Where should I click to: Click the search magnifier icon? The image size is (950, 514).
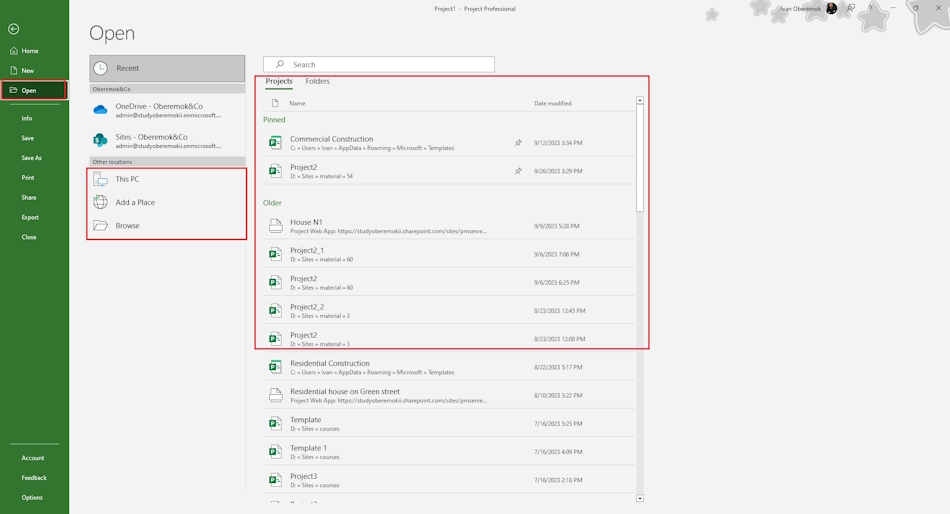(279, 64)
